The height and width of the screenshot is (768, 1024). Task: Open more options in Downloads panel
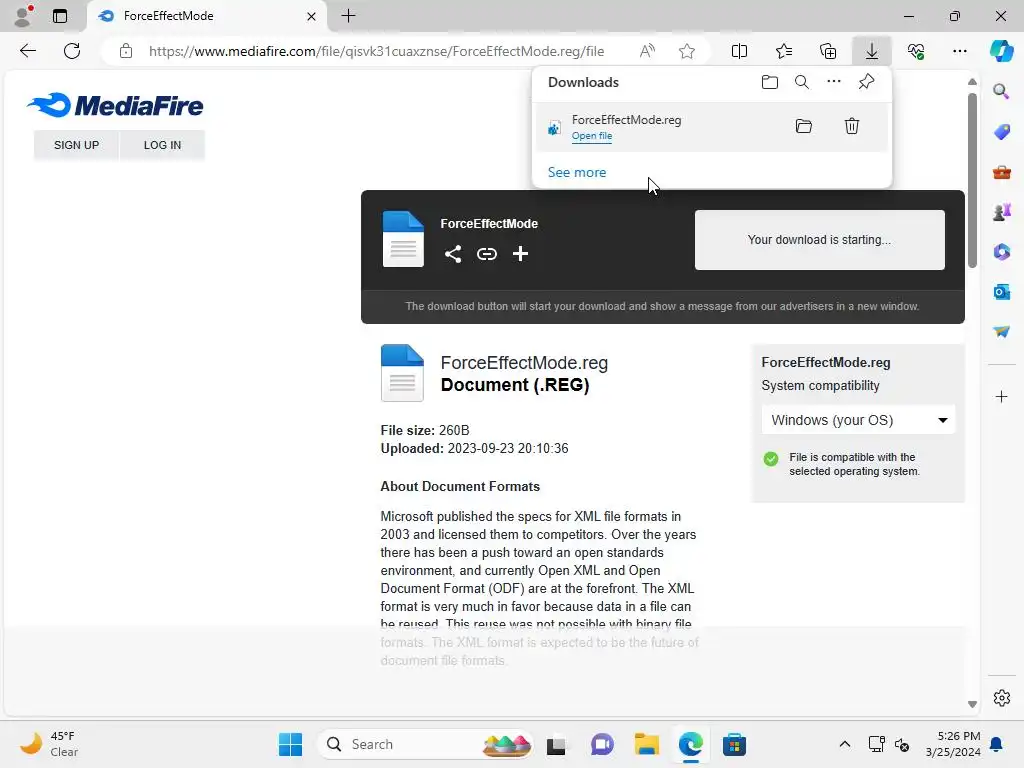[833, 82]
